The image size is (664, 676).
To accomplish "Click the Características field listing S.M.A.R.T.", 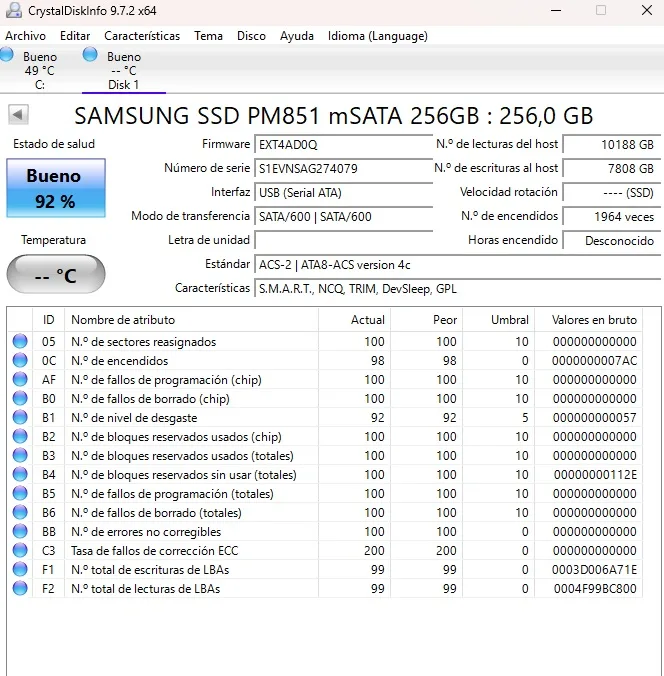I will click(458, 289).
